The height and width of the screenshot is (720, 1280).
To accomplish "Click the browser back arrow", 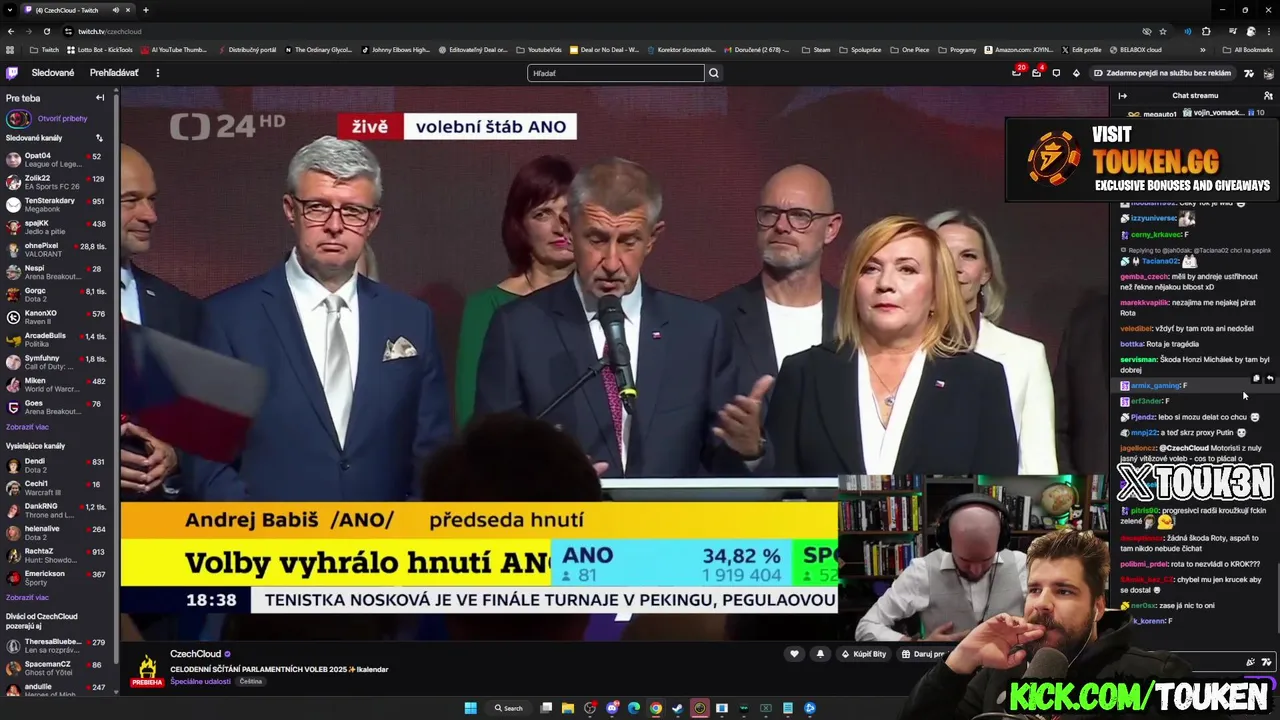I will (11, 31).
